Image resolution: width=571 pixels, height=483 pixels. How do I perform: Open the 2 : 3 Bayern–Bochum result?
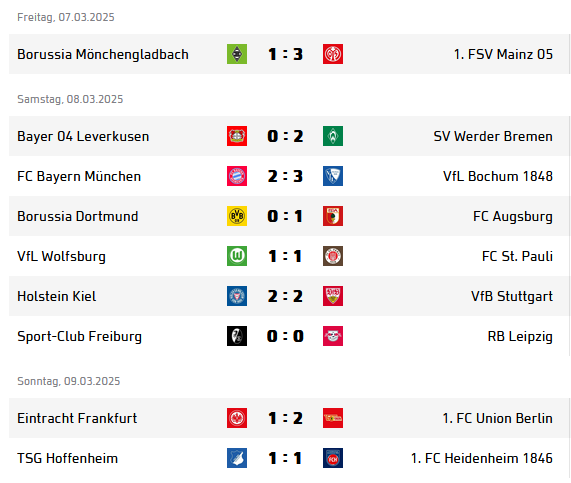pyautogui.click(x=285, y=176)
